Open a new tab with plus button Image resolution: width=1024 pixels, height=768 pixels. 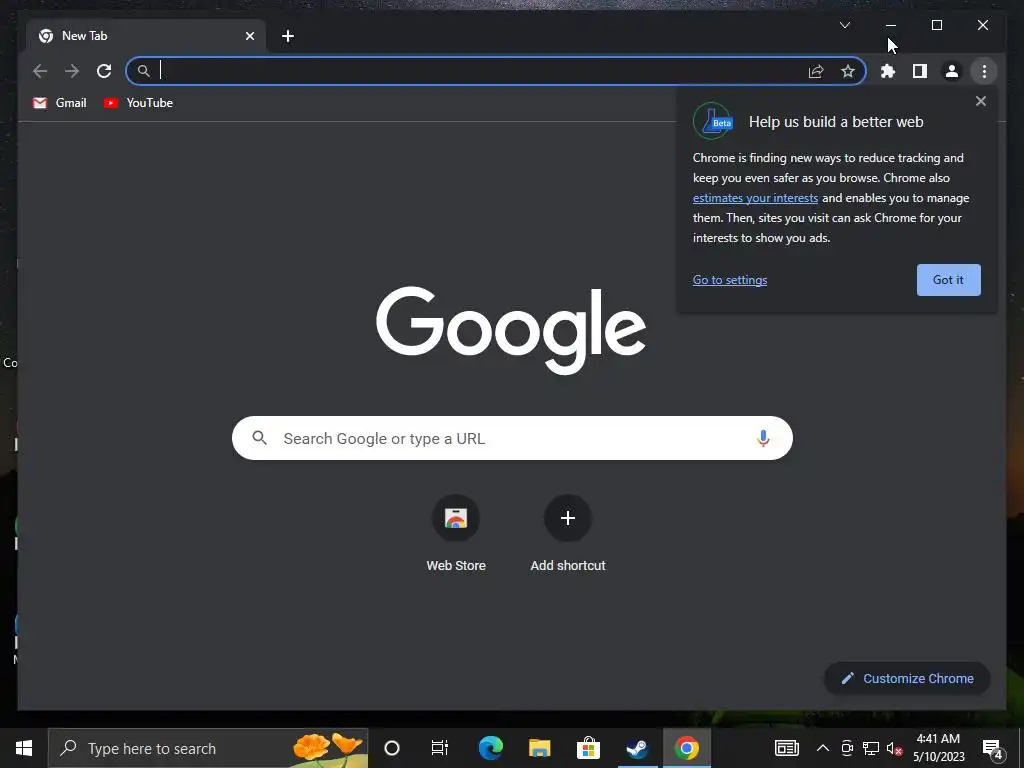pyautogui.click(x=288, y=36)
